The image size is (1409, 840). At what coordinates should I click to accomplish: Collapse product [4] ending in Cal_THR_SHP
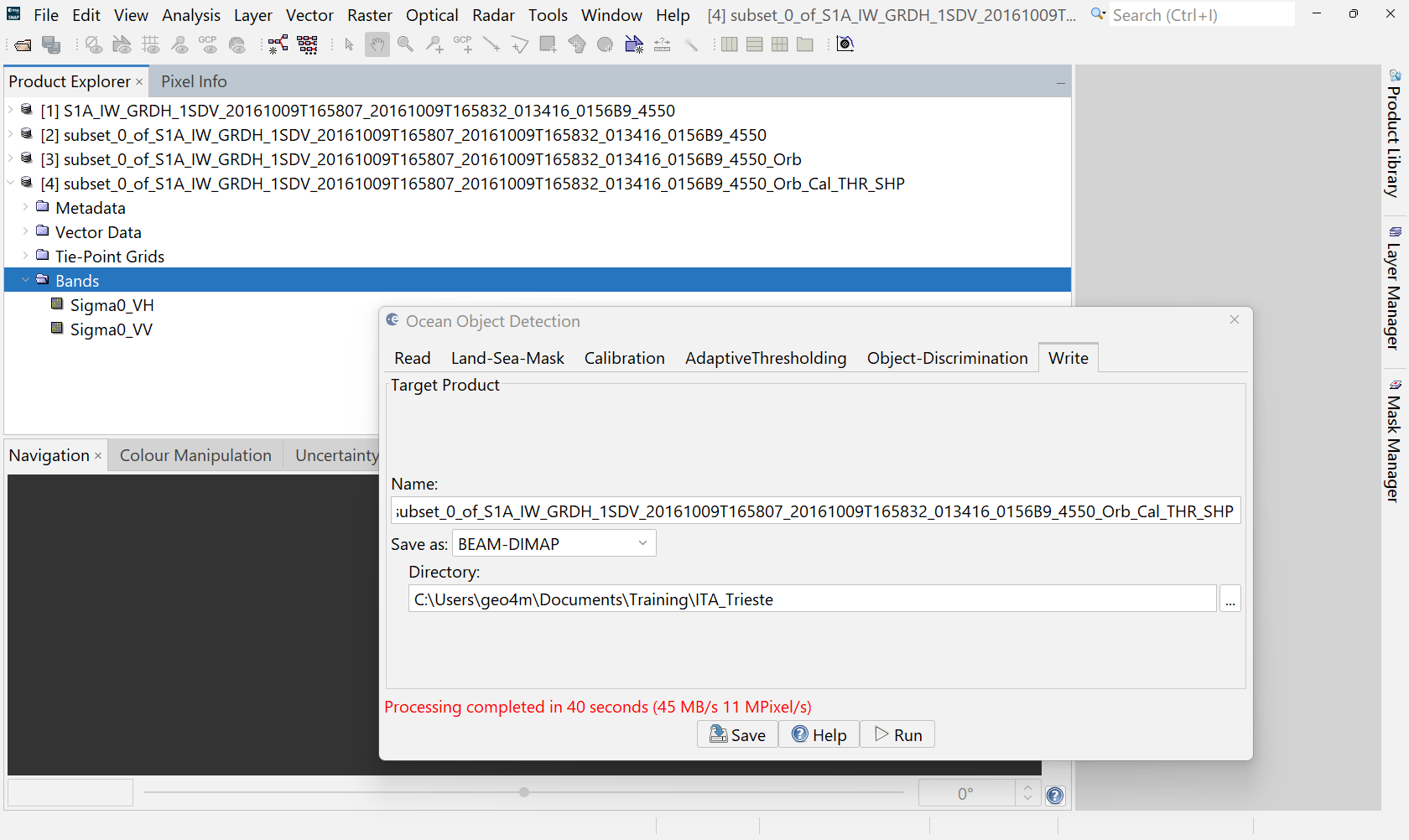pyautogui.click(x=10, y=183)
